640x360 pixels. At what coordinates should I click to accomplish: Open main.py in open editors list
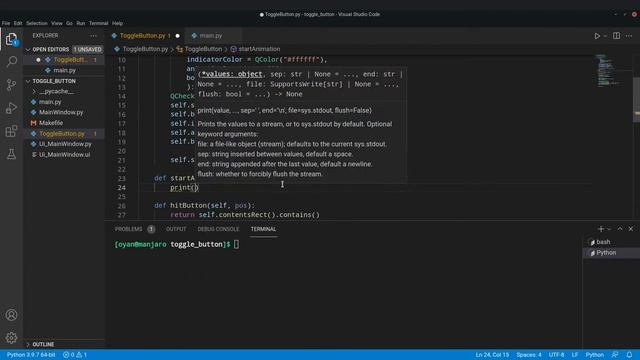click(x=64, y=70)
